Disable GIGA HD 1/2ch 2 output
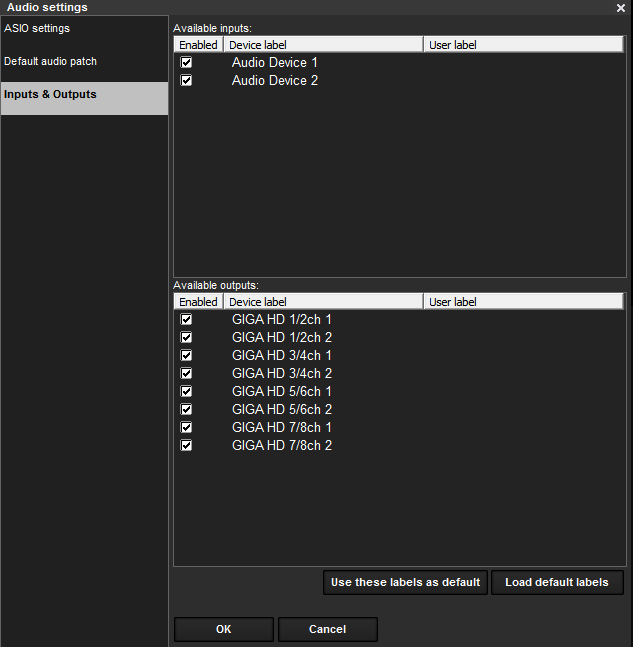 [186, 338]
